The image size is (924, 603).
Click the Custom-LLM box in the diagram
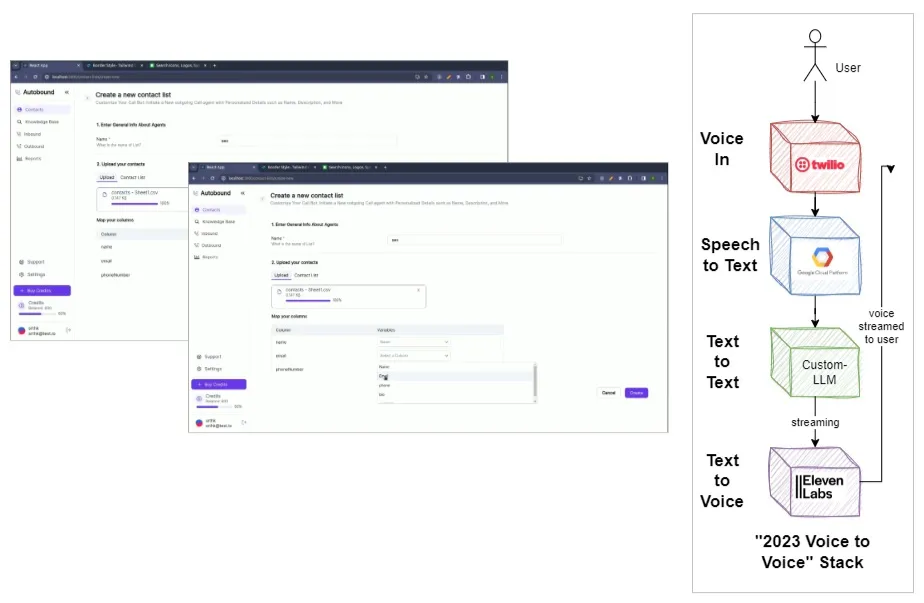(x=816, y=363)
